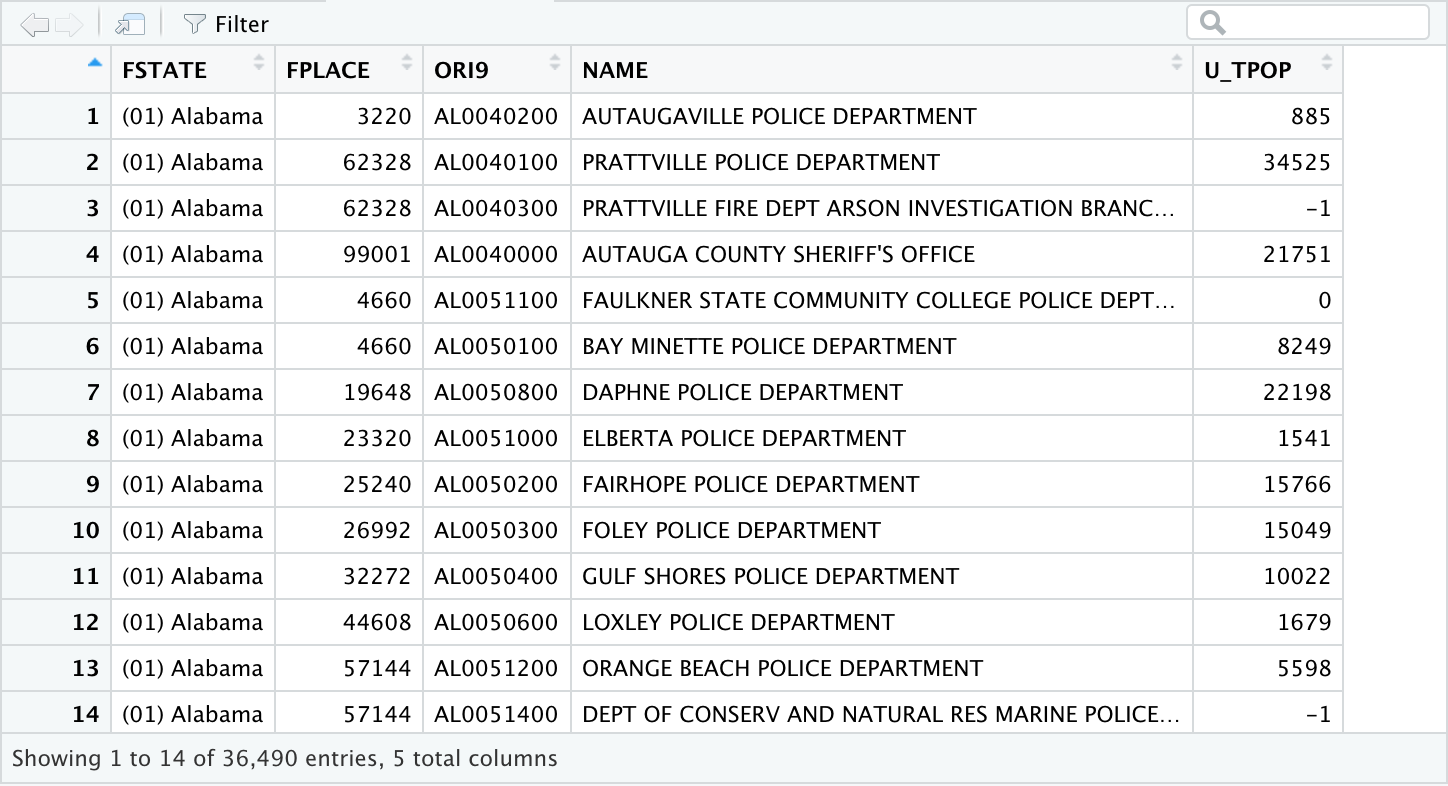The image size is (1448, 786).
Task: Show data in new window
Action: point(130,23)
